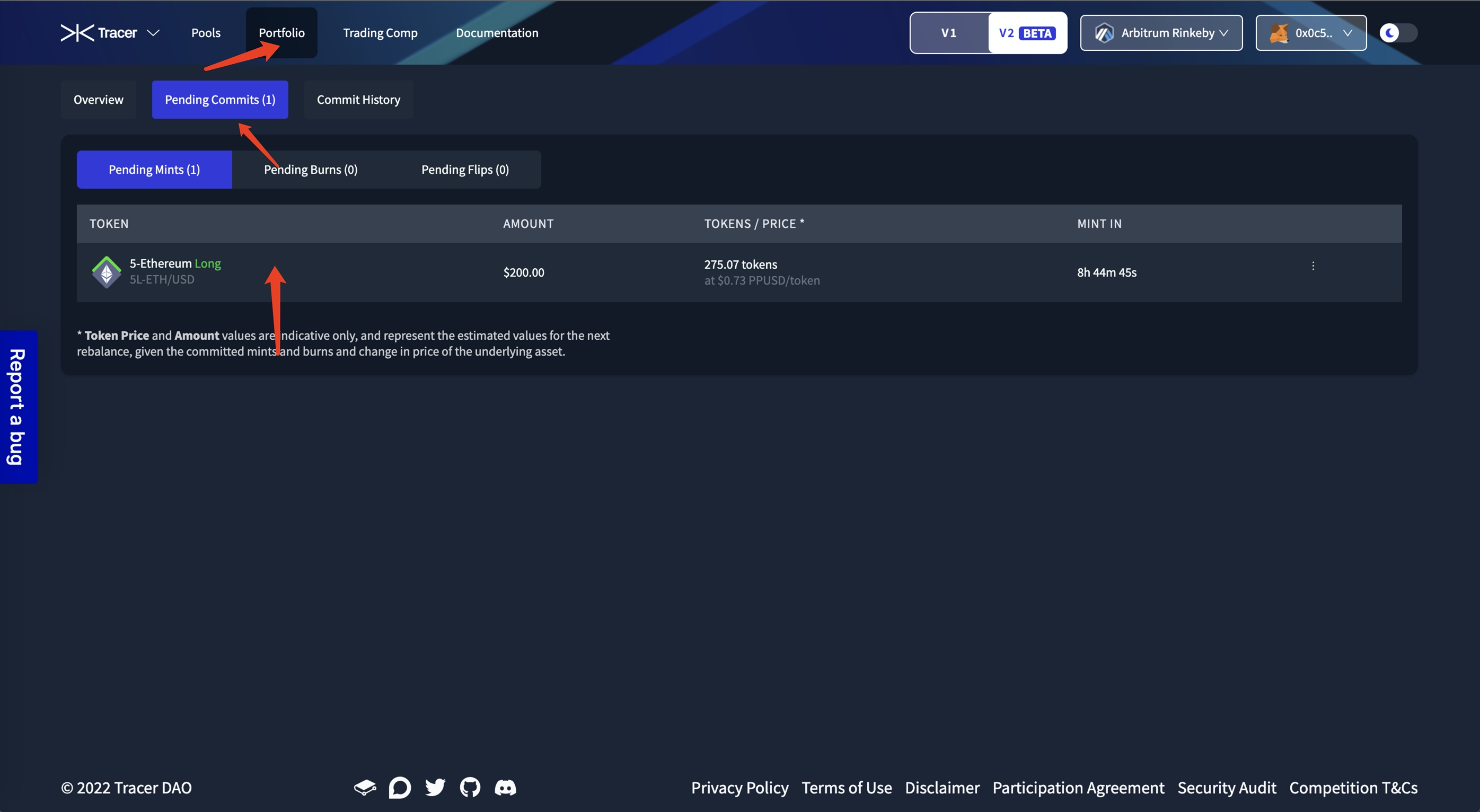Screen dimensions: 1480x812
Task: Open the Security Audit link
Action: pos(1227,787)
